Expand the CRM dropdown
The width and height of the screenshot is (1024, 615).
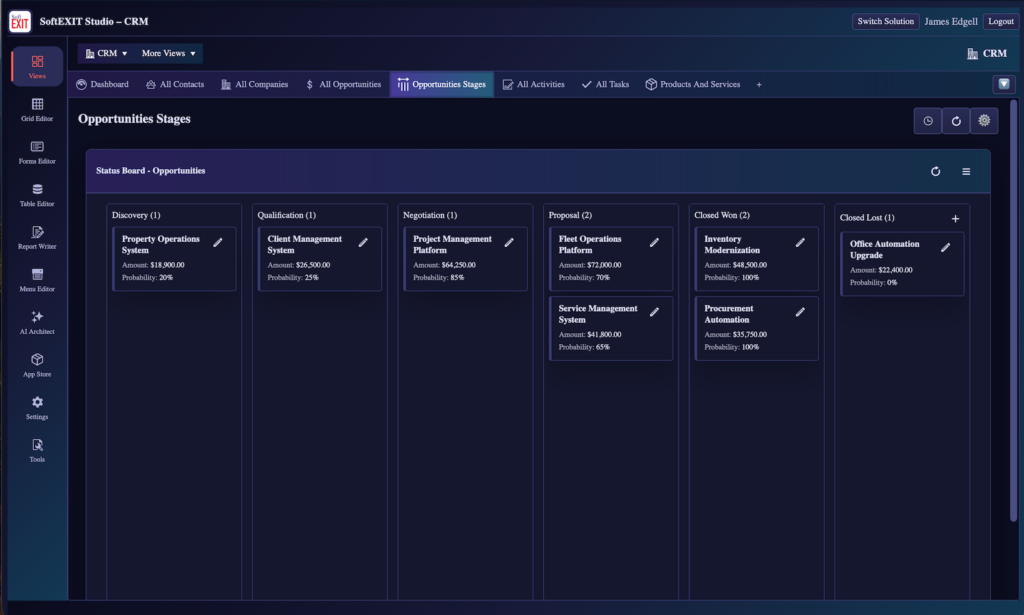(x=106, y=54)
